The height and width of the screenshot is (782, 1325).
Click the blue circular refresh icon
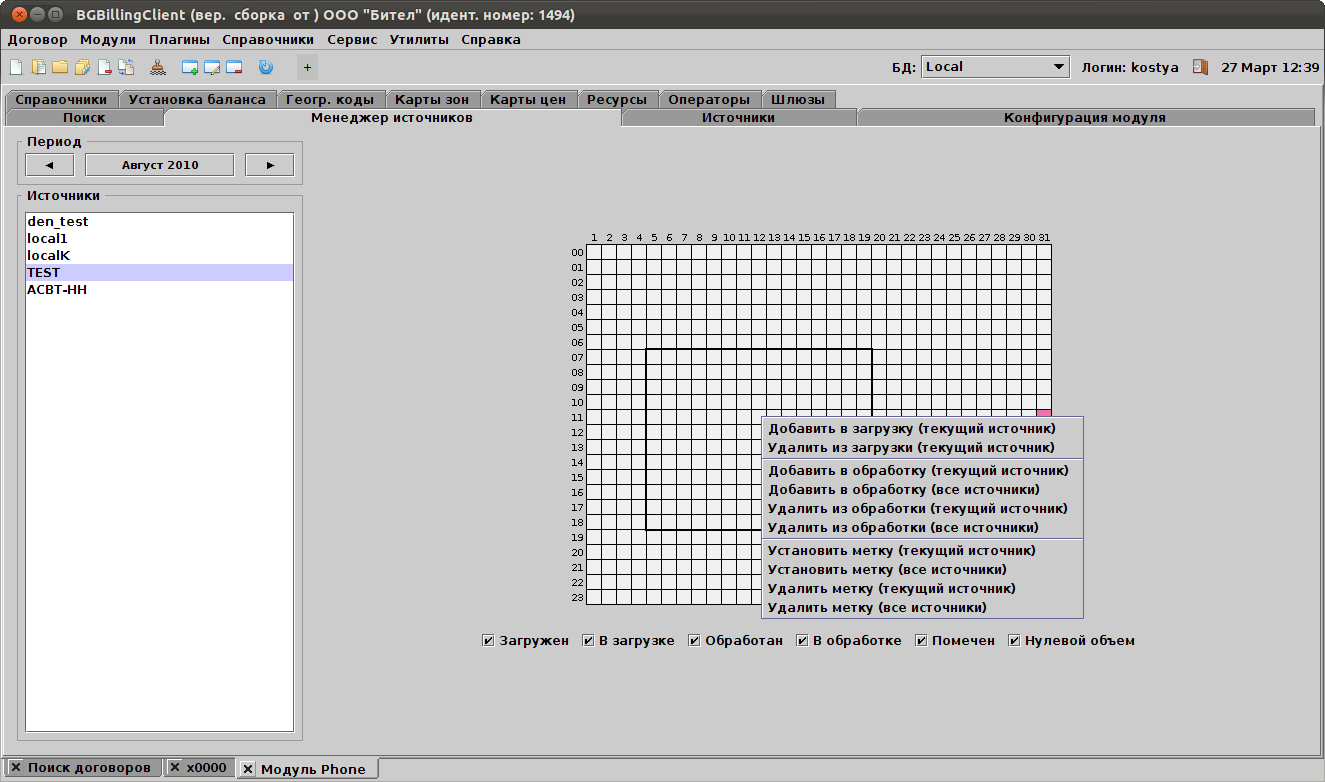coord(265,68)
